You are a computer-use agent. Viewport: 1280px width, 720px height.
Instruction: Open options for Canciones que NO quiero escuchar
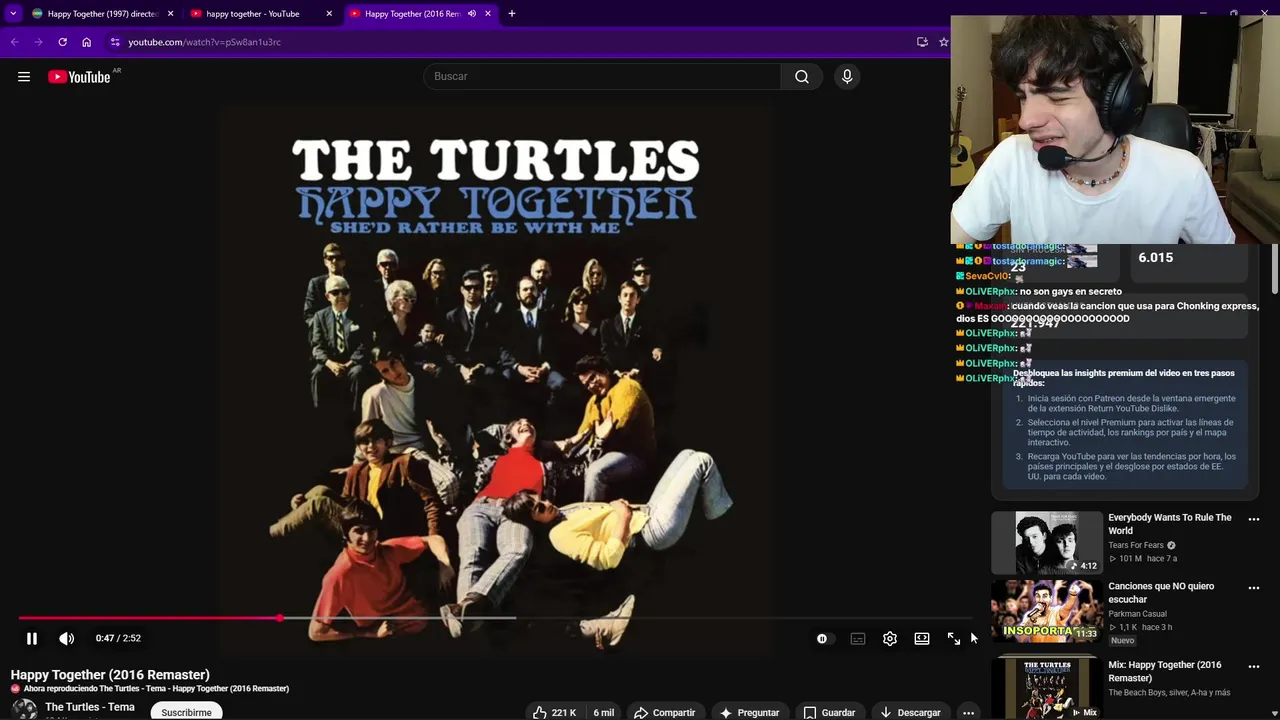click(x=1254, y=588)
